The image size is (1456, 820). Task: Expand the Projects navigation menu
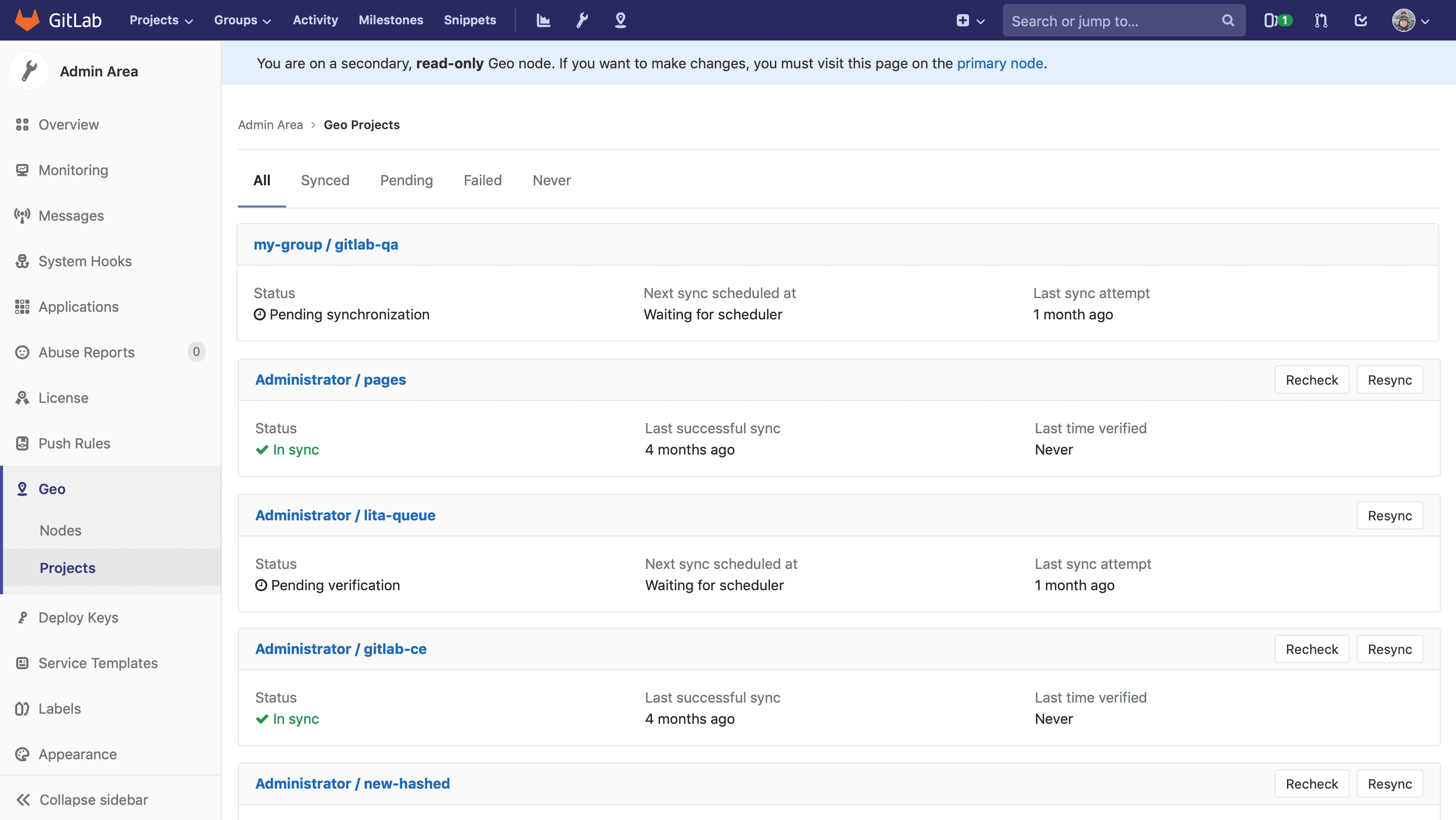click(x=161, y=20)
